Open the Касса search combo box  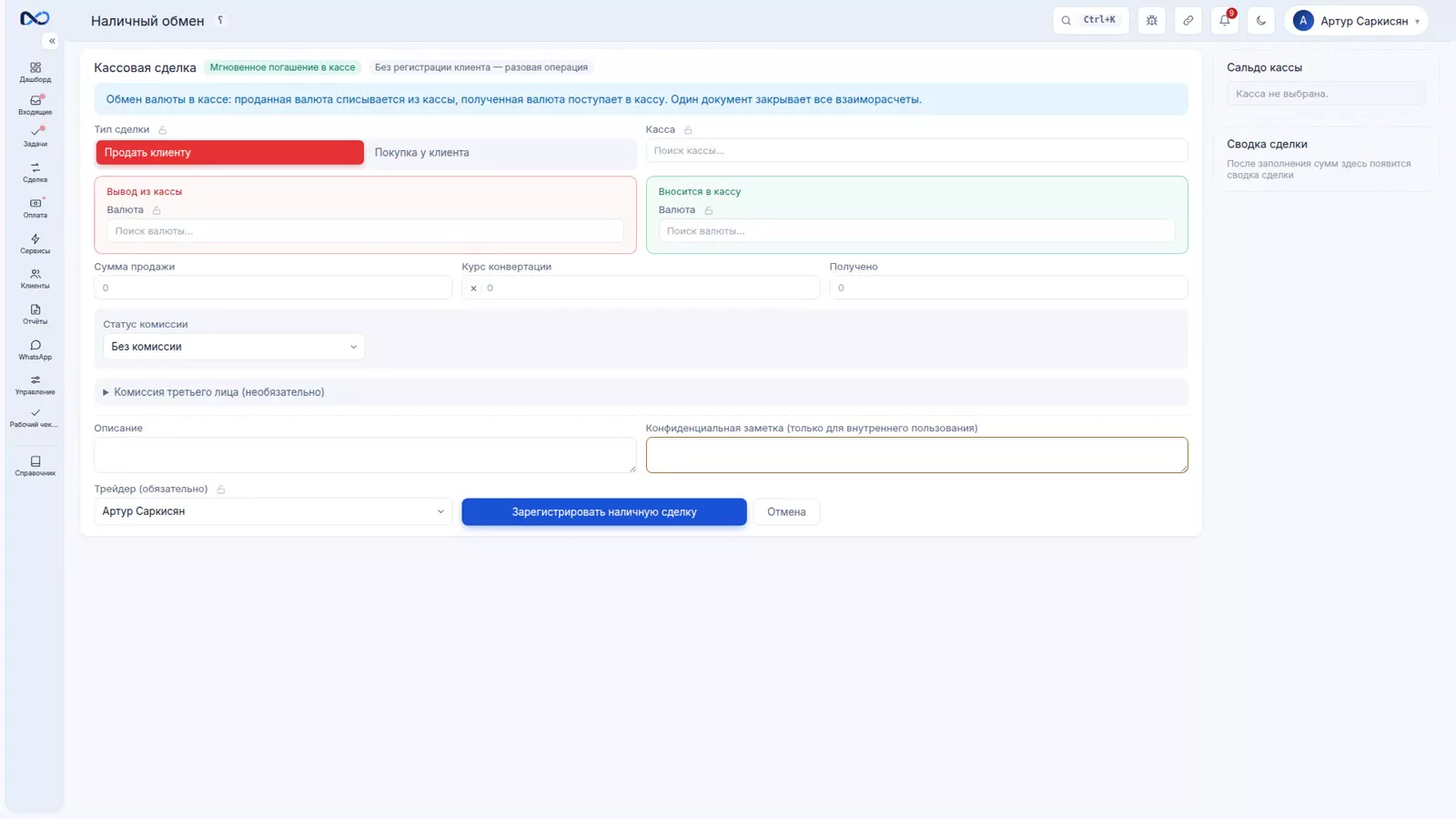point(916,151)
